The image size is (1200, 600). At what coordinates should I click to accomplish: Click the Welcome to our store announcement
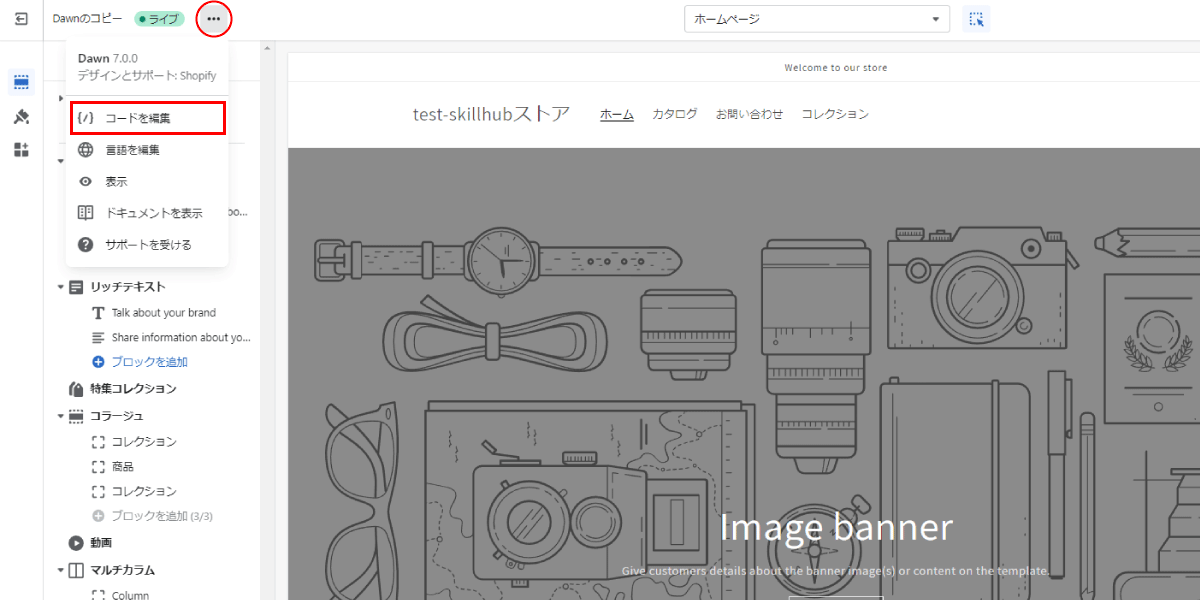coord(835,68)
